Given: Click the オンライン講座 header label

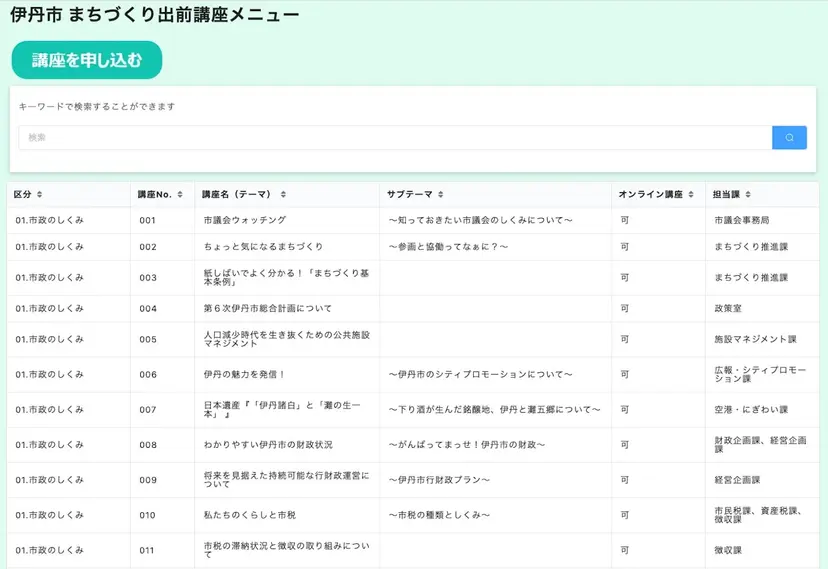Looking at the screenshot, I should pyautogui.click(x=651, y=194).
